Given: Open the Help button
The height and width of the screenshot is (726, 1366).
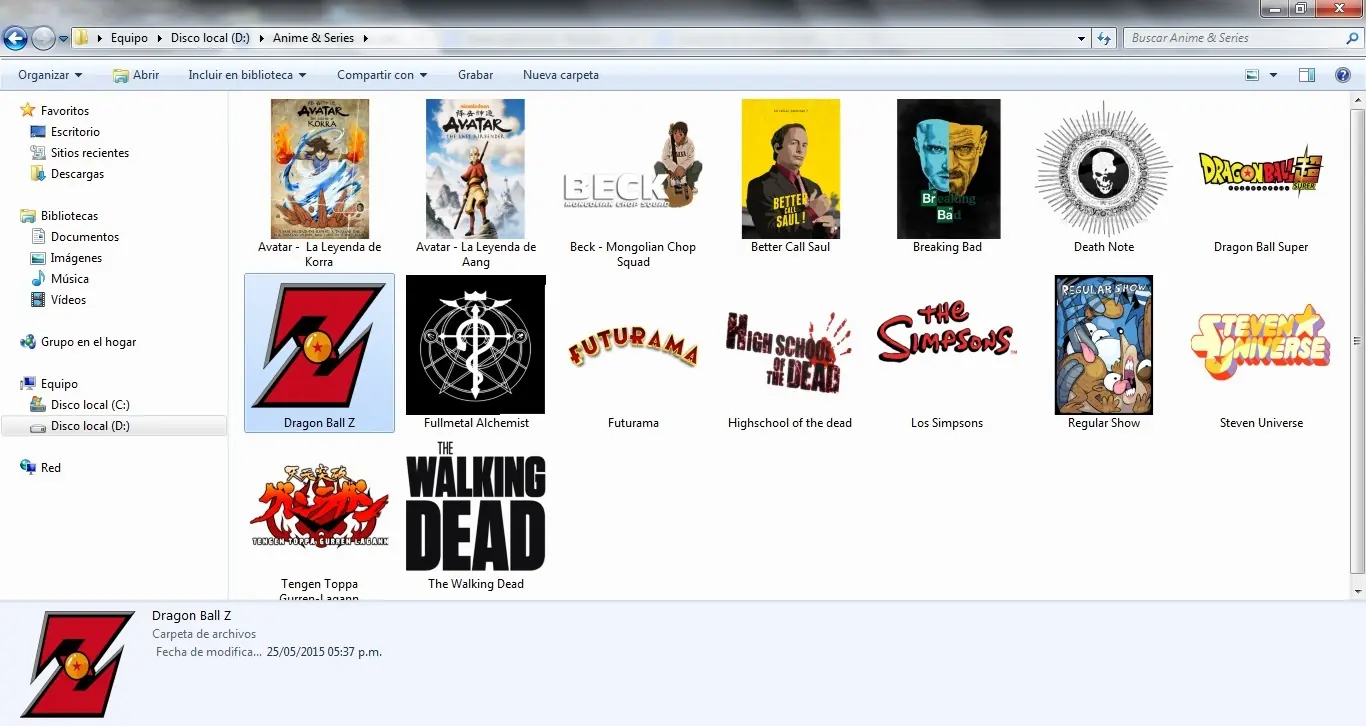Looking at the screenshot, I should 1343,75.
